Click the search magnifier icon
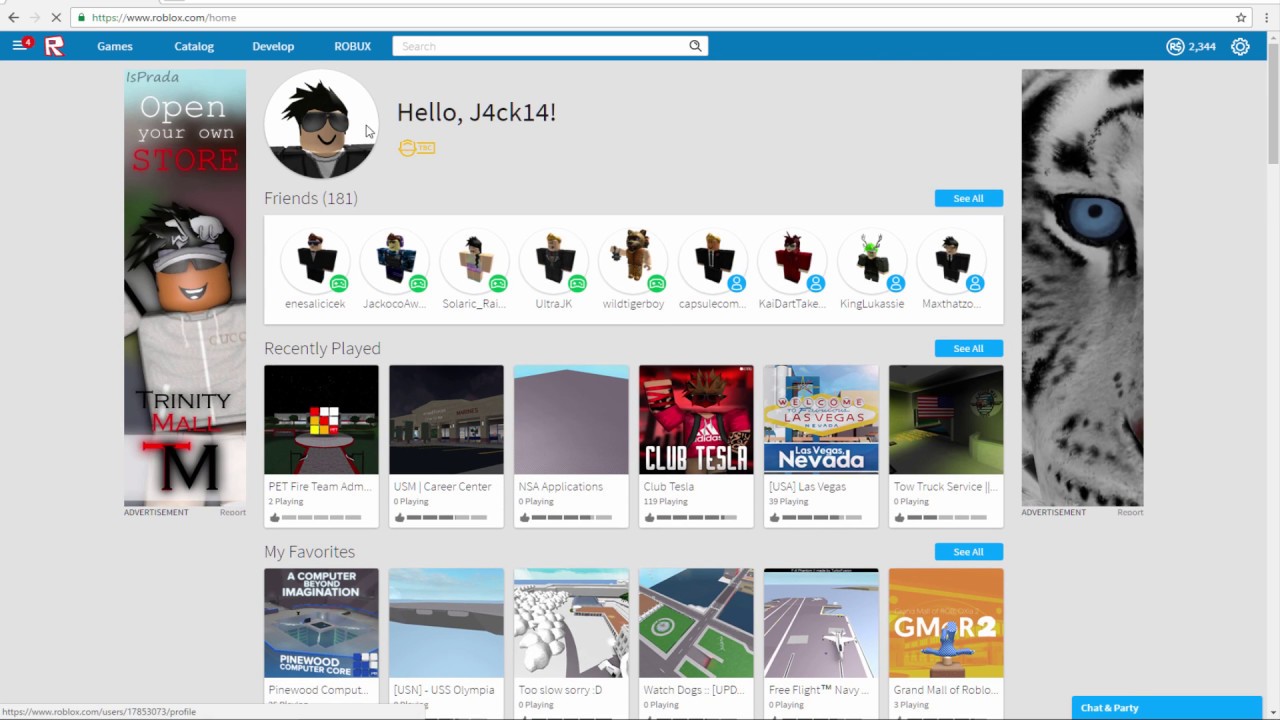This screenshot has height=720, width=1280. click(695, 46)
